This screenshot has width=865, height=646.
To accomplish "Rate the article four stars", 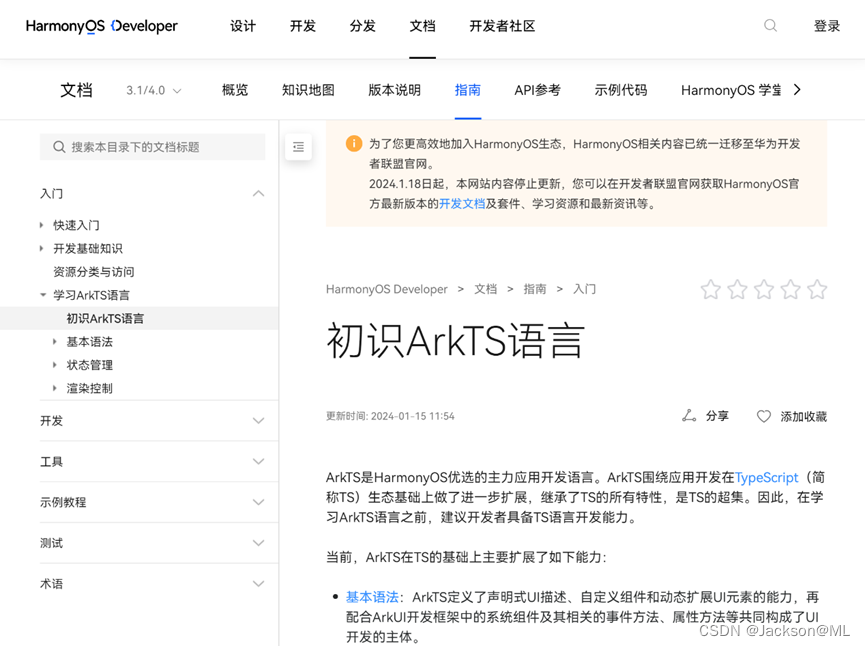I will coord(790,289).
